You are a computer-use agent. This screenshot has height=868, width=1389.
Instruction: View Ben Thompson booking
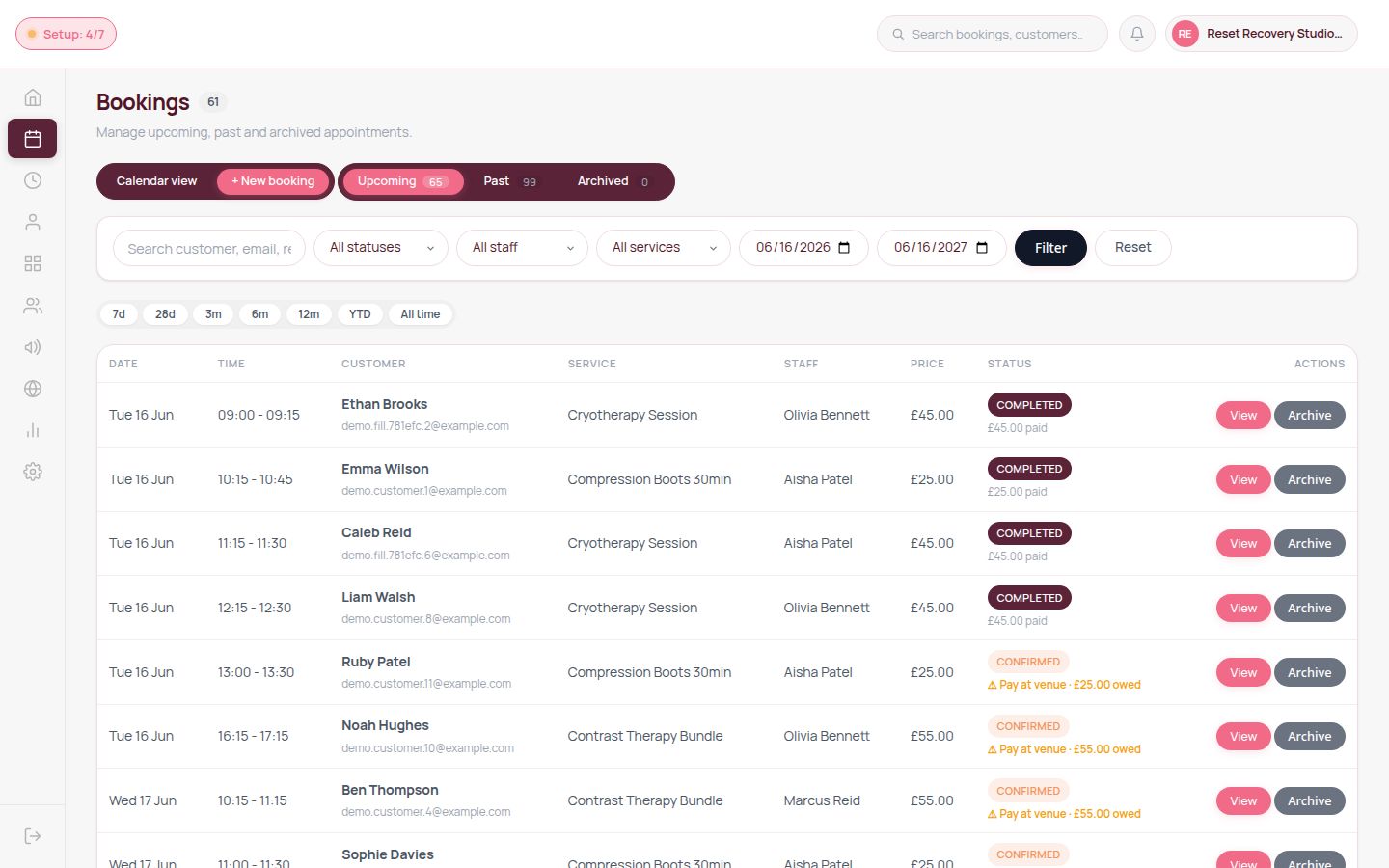1243,801
